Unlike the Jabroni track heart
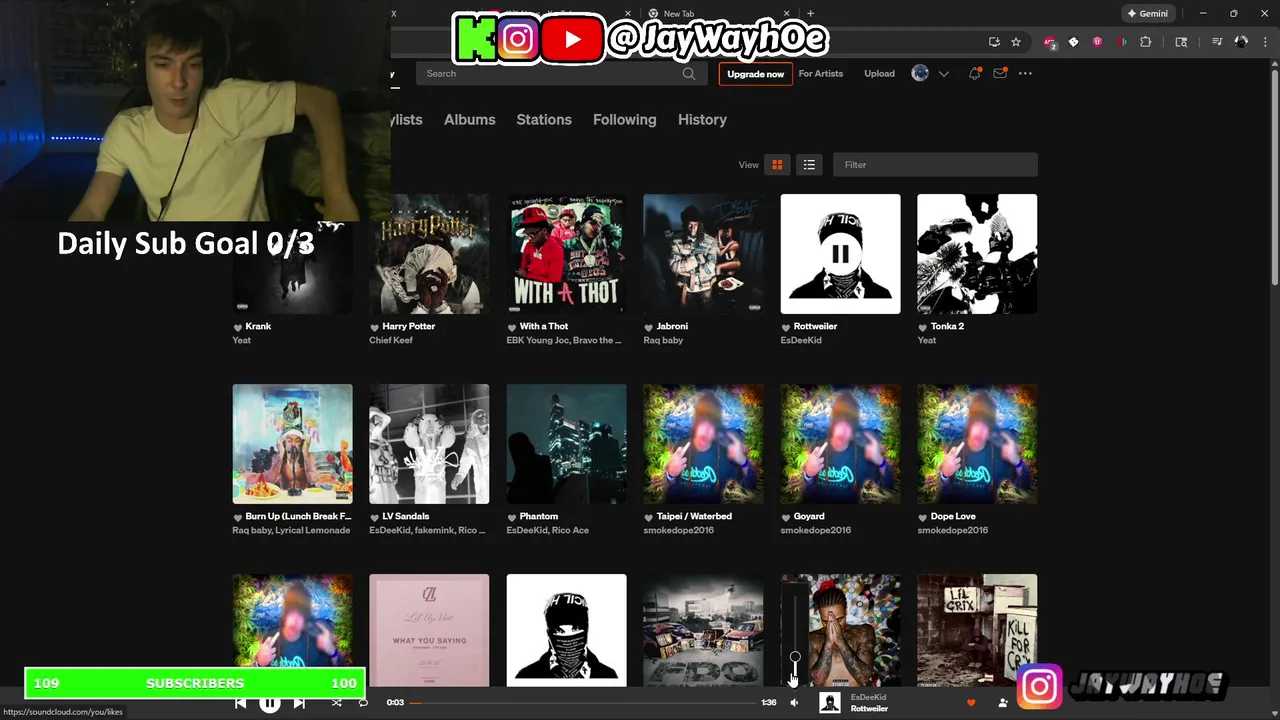Viewport: 1280px width, 720px height. click(x=648, y=327)
